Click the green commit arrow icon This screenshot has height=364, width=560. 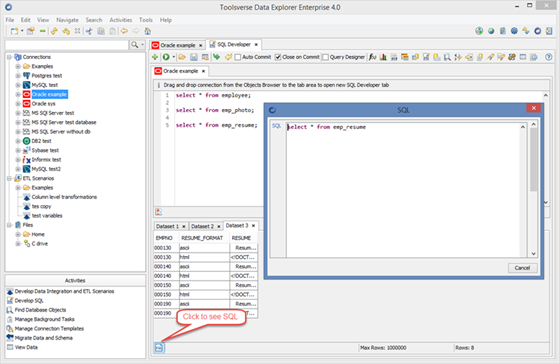216,57
